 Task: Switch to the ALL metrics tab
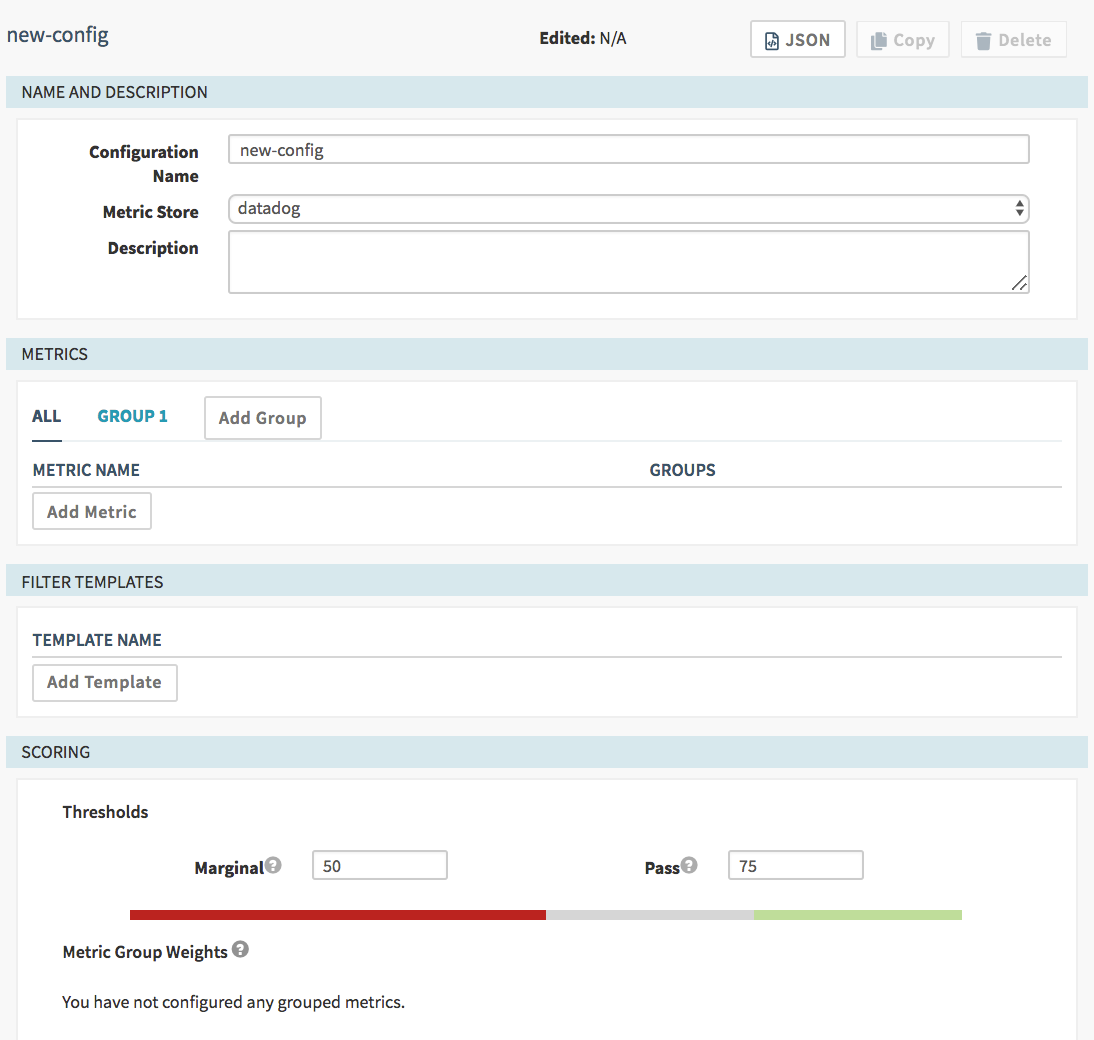(47, 416)
